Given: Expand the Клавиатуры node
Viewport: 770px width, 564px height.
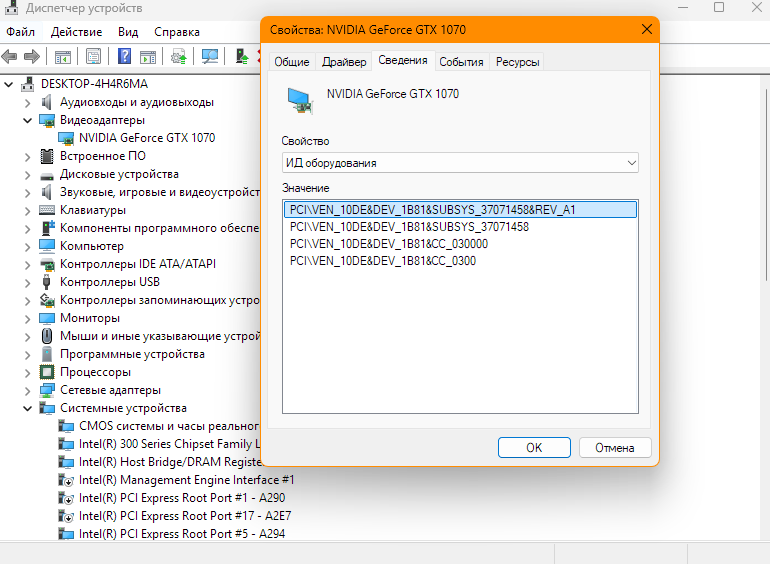Looking at the screenshot, I should click(x=28, y=211).
